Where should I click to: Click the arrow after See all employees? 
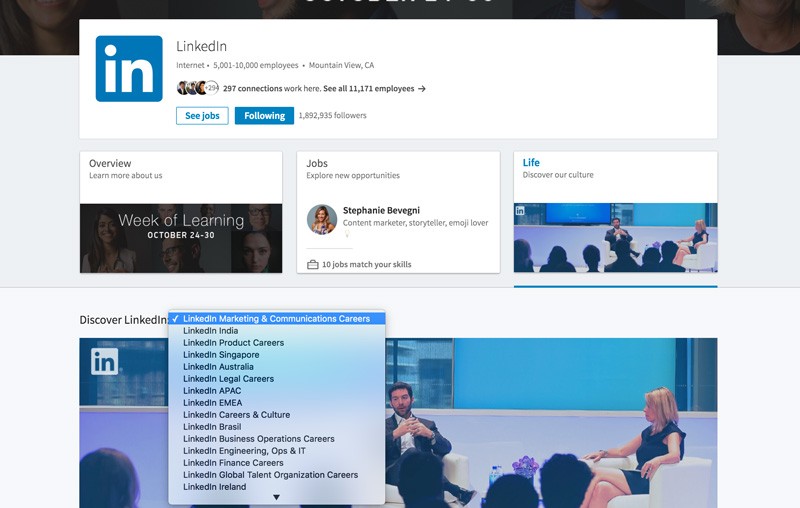tap(421, 89)
